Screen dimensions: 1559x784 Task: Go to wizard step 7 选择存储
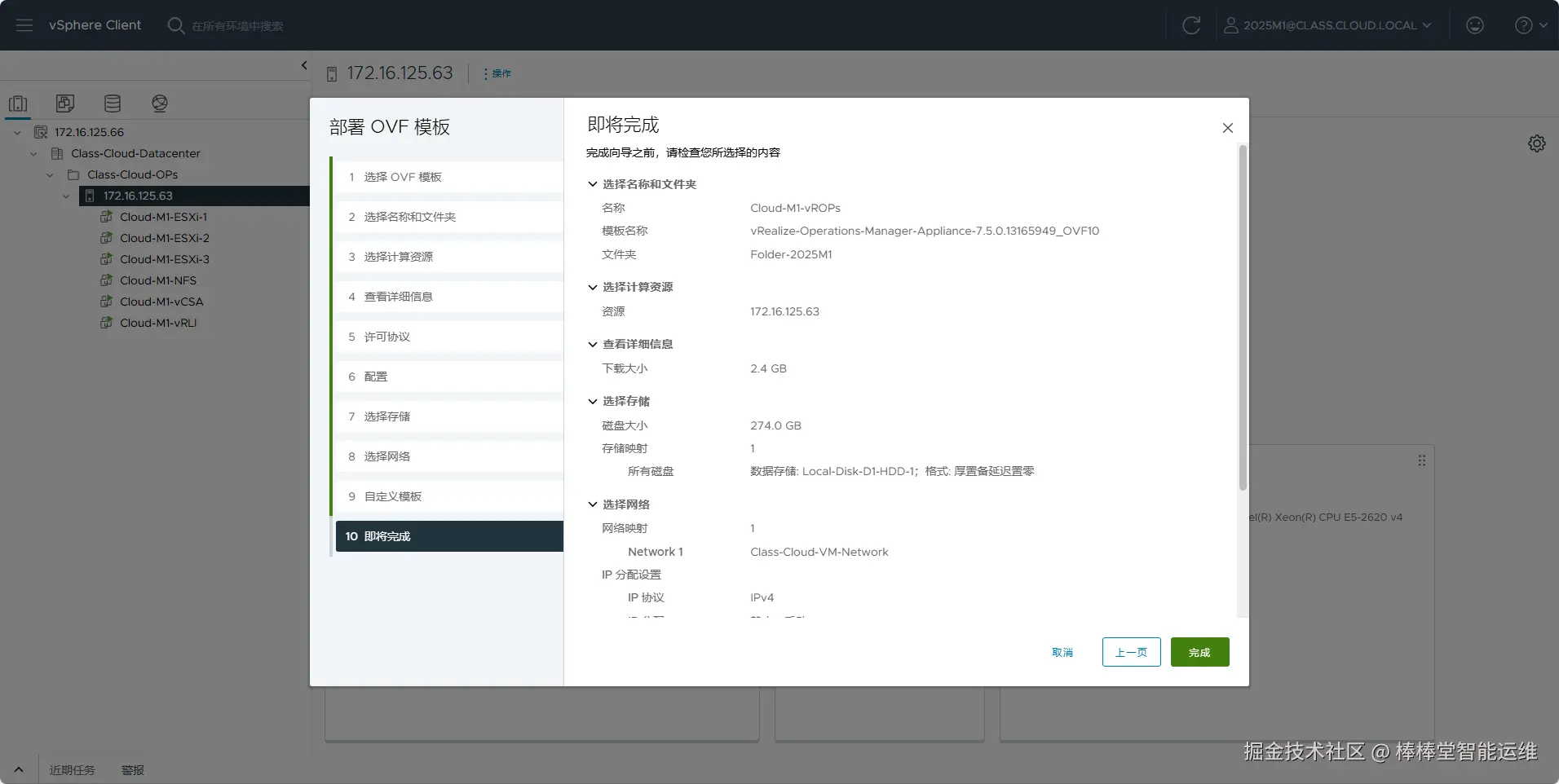449,416
